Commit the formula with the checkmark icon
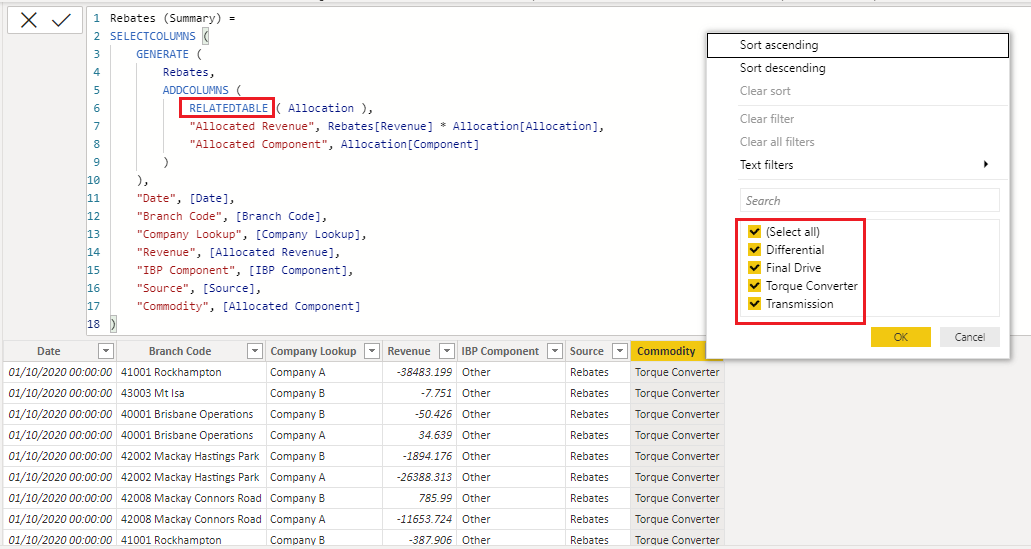 tap(62, 20)
